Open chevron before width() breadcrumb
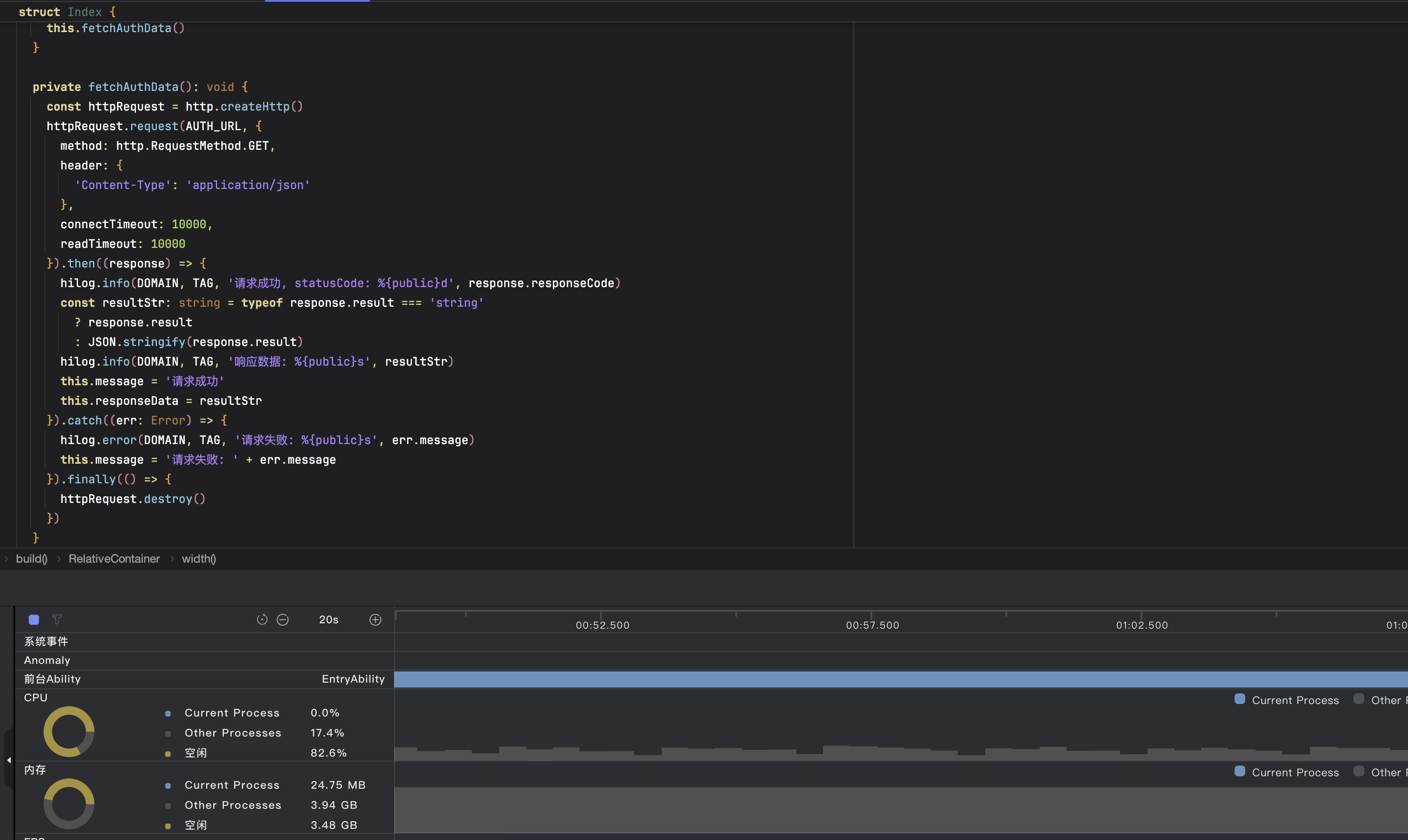This screenshot has width=1408, height=840. tap(172, 559)
